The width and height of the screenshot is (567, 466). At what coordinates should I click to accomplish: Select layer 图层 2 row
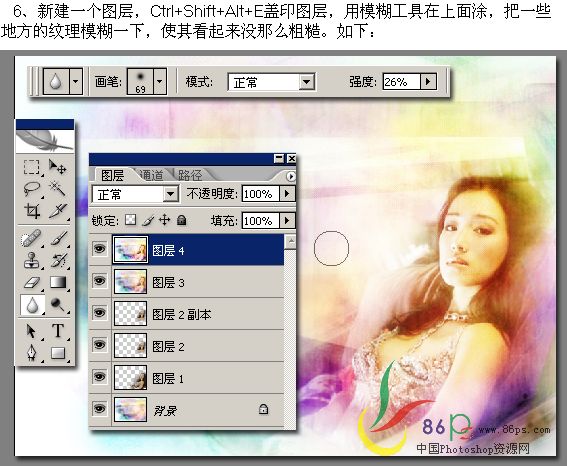point(186,346)
